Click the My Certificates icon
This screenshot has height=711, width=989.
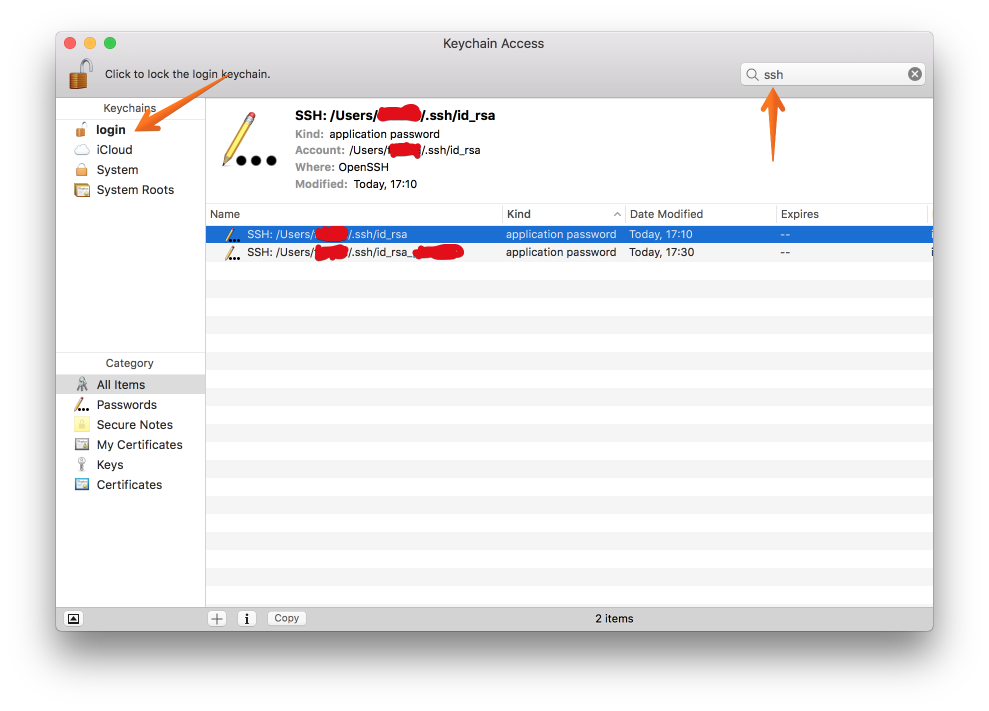click(82, 445)
